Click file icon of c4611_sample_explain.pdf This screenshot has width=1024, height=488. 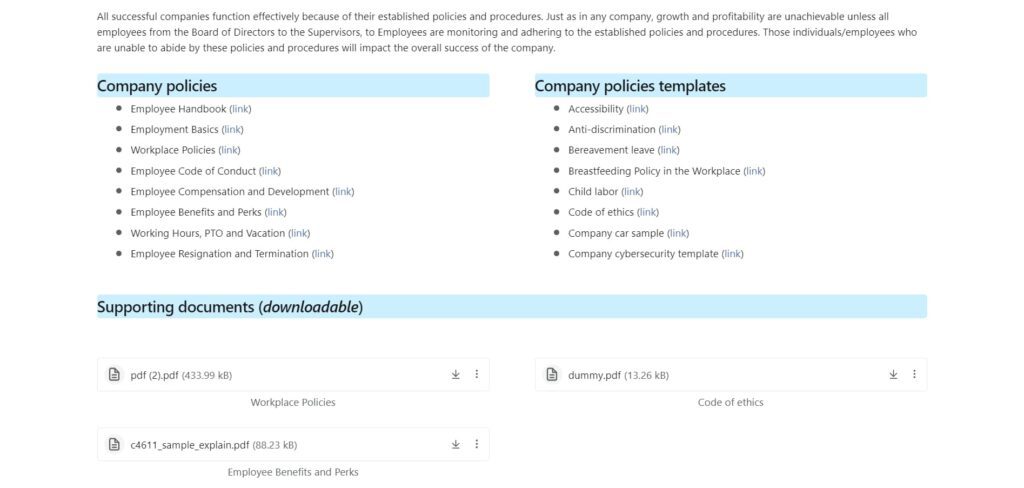(114, 445)
